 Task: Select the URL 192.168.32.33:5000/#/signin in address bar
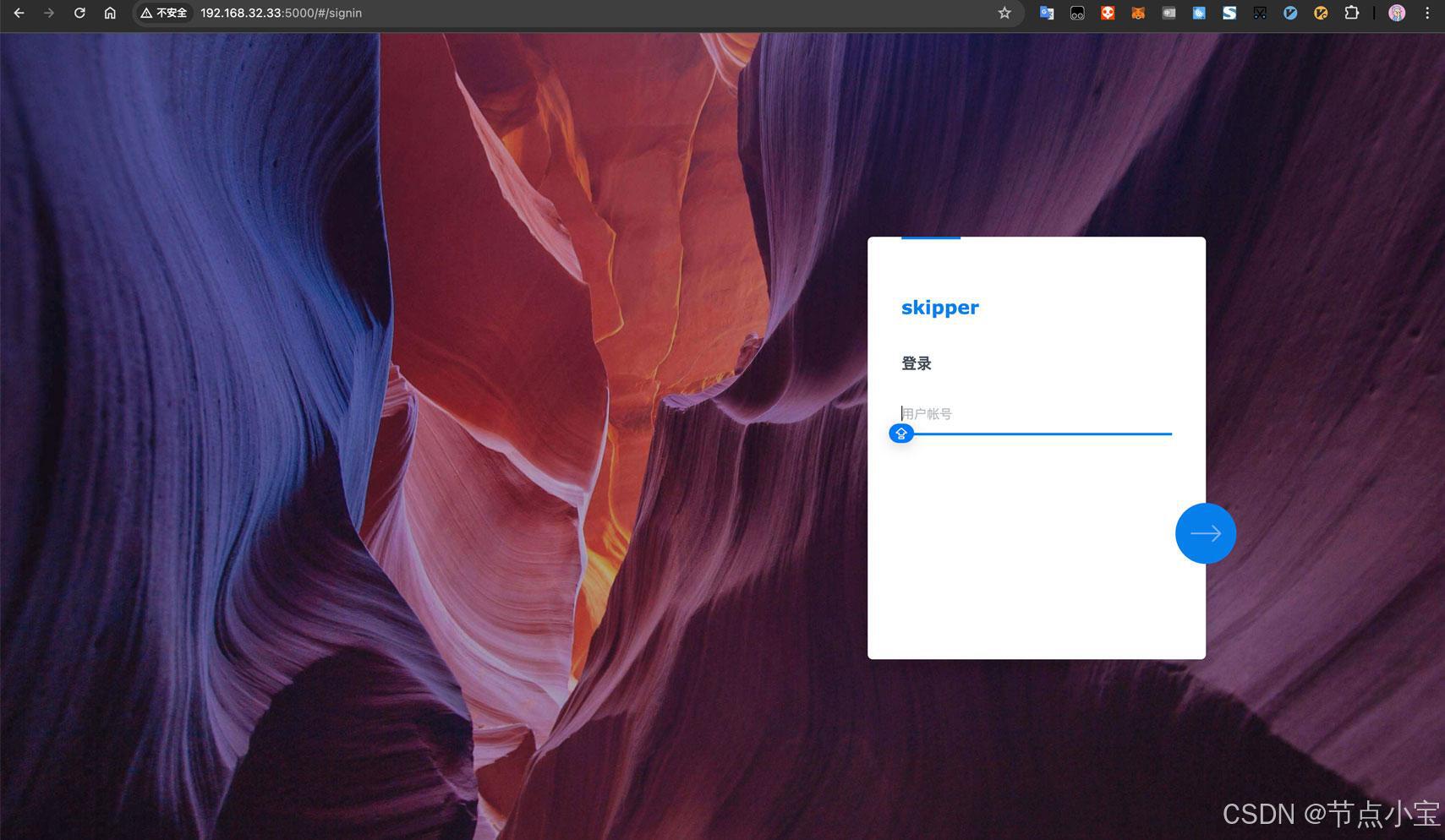[281, 13]
